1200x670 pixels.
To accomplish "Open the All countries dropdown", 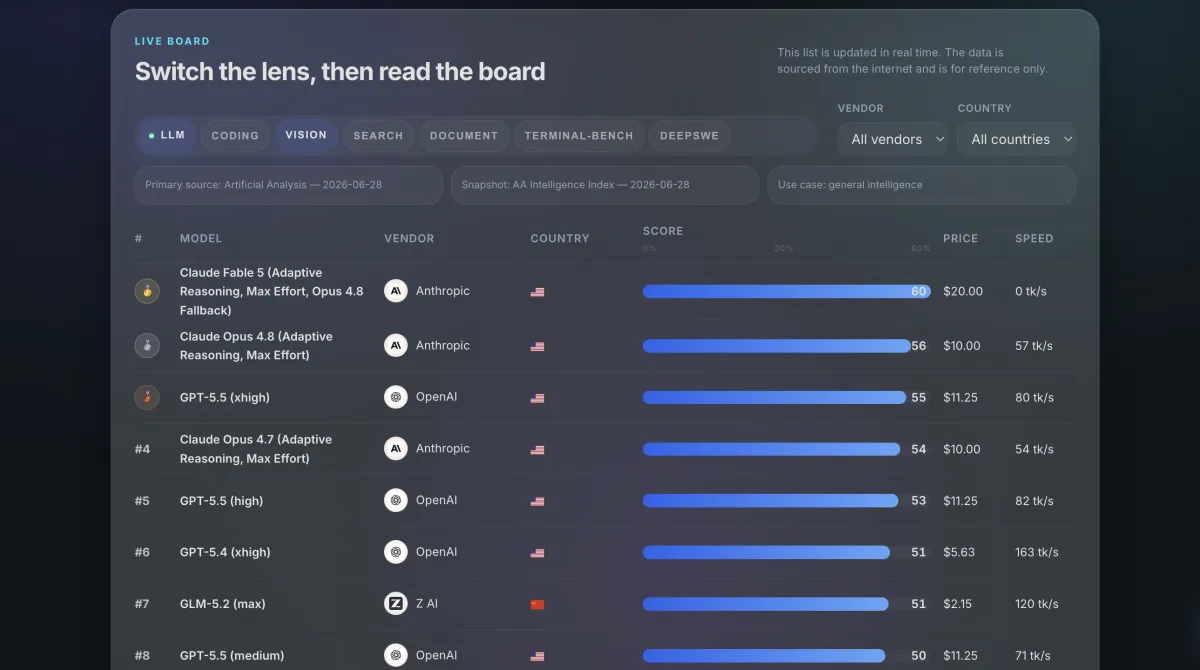I will pos(1016,139).
